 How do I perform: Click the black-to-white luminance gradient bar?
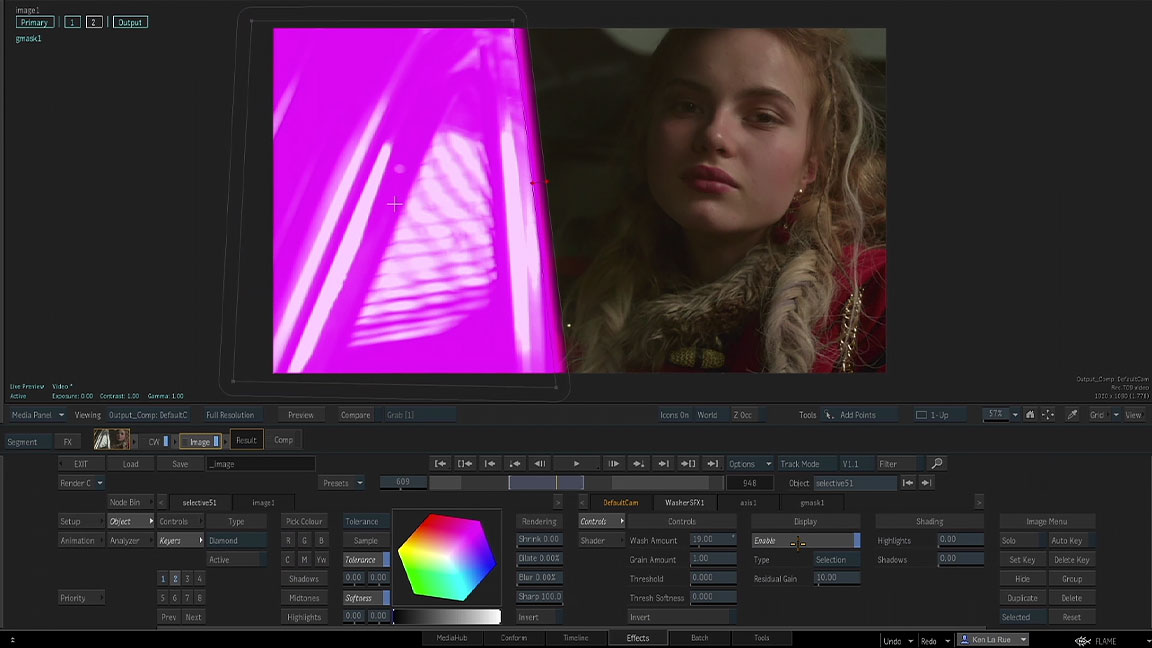tap(447, 617)
